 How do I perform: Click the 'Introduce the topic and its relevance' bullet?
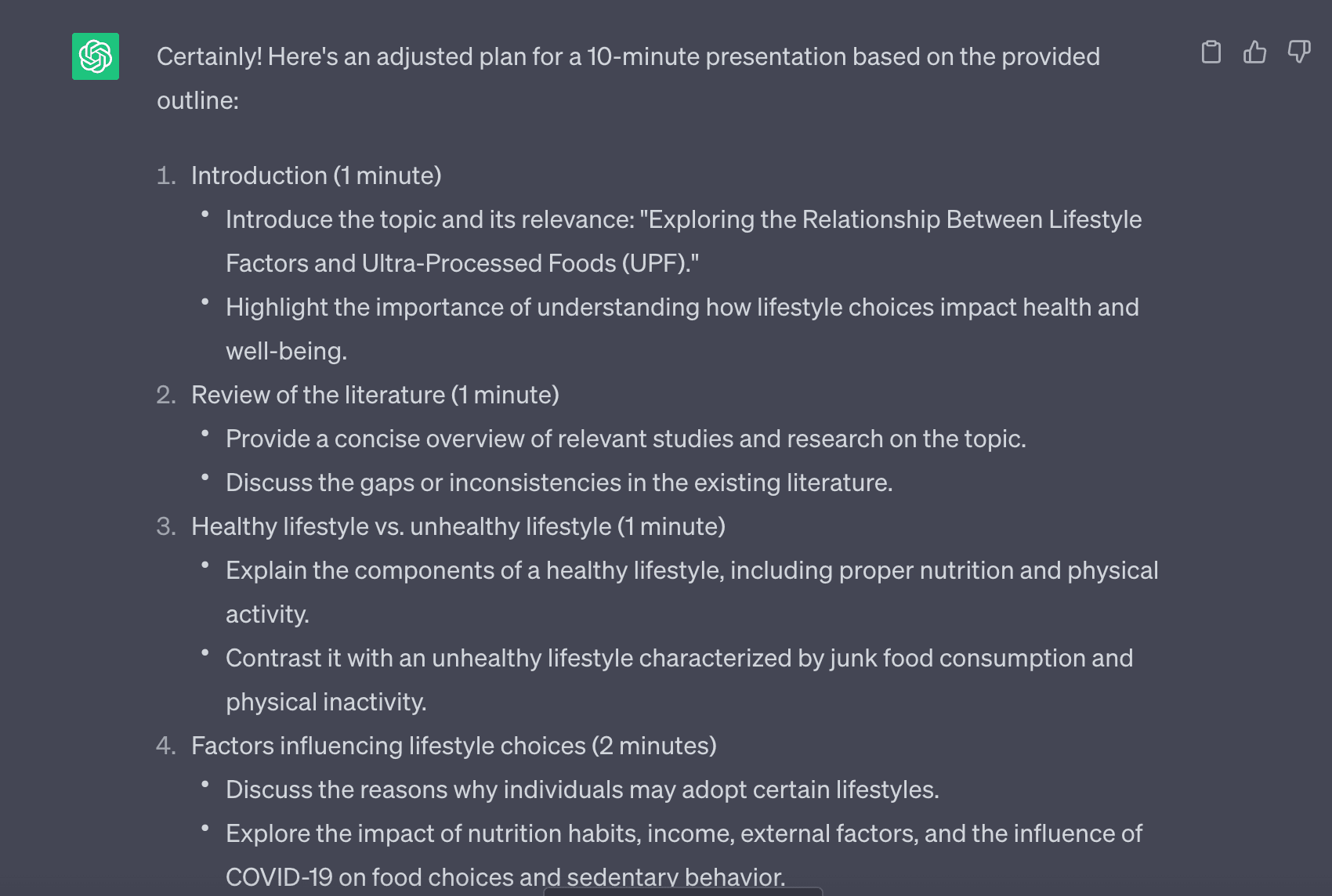[683, 241]
